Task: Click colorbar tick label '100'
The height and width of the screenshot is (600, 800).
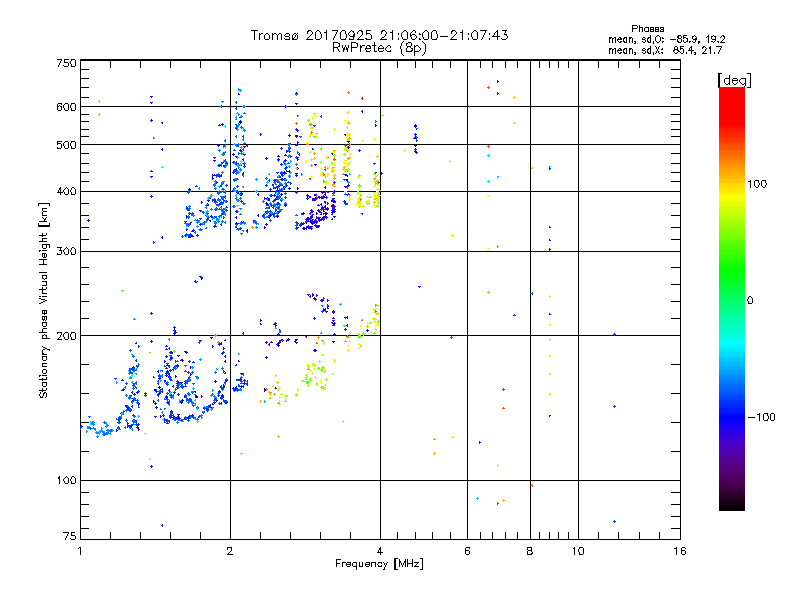Action: [757, 184]
